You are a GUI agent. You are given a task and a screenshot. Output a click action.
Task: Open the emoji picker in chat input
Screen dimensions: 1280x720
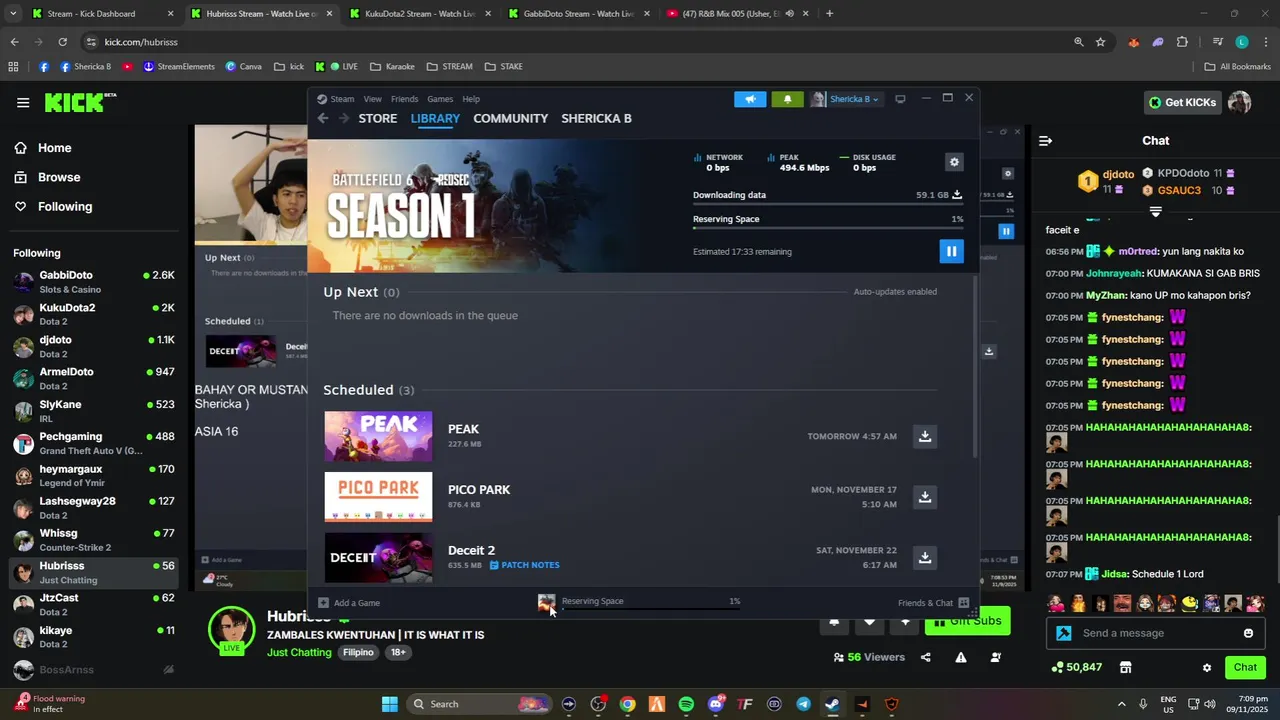(1248, 633)
